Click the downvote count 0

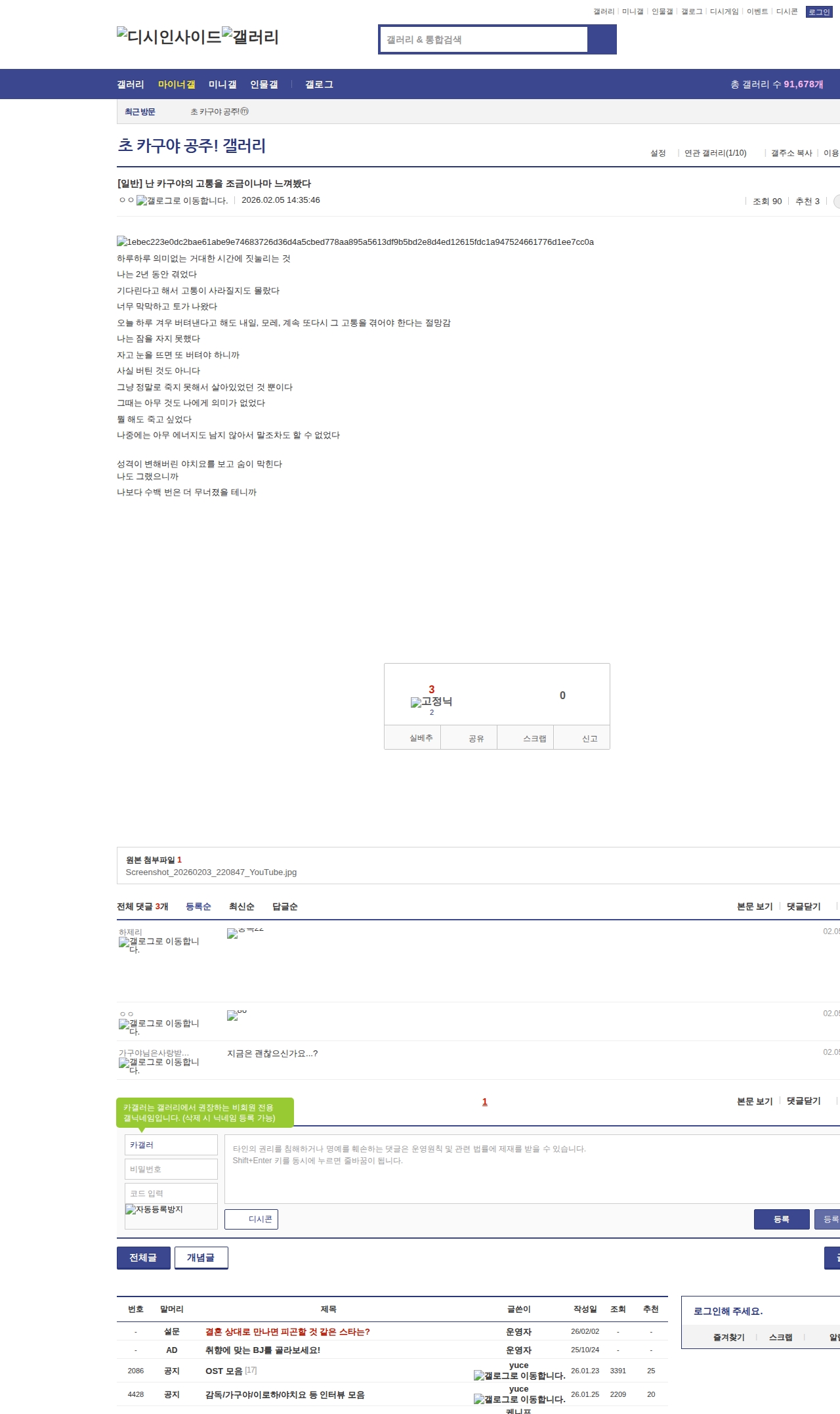coord(562,695)
